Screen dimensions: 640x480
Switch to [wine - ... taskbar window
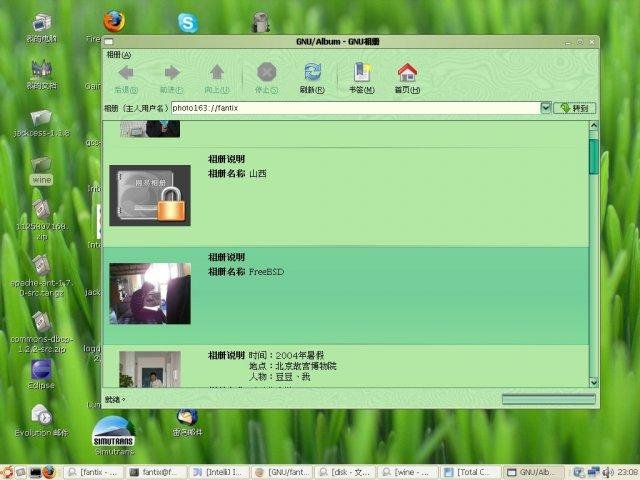(x=407, y=472)
